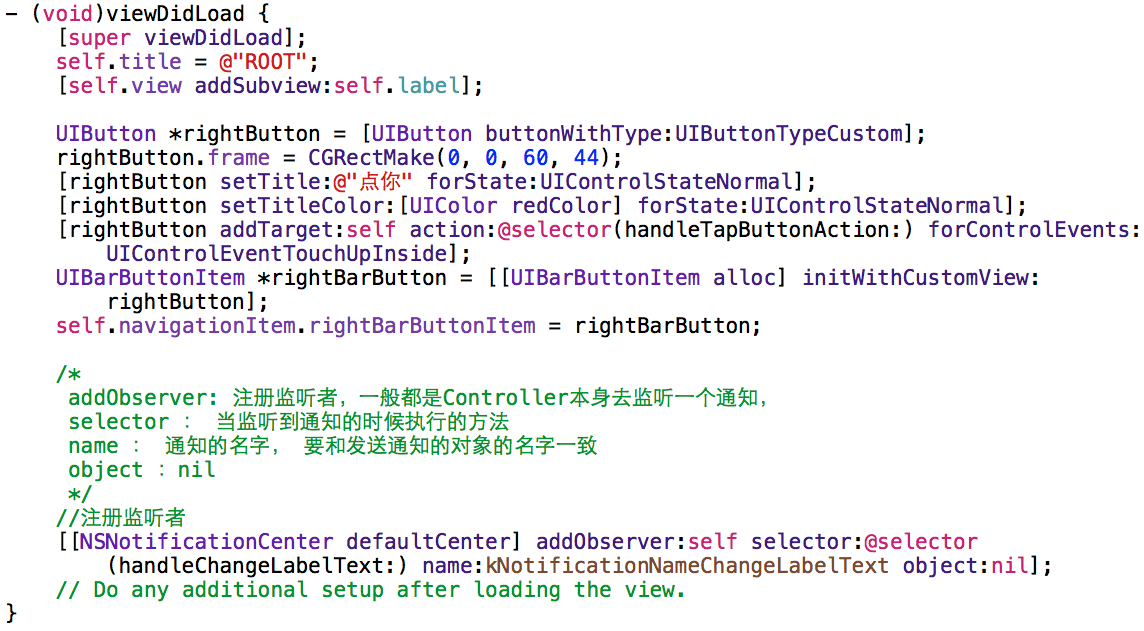Click the //注册监听者 comment

point(121,518)
